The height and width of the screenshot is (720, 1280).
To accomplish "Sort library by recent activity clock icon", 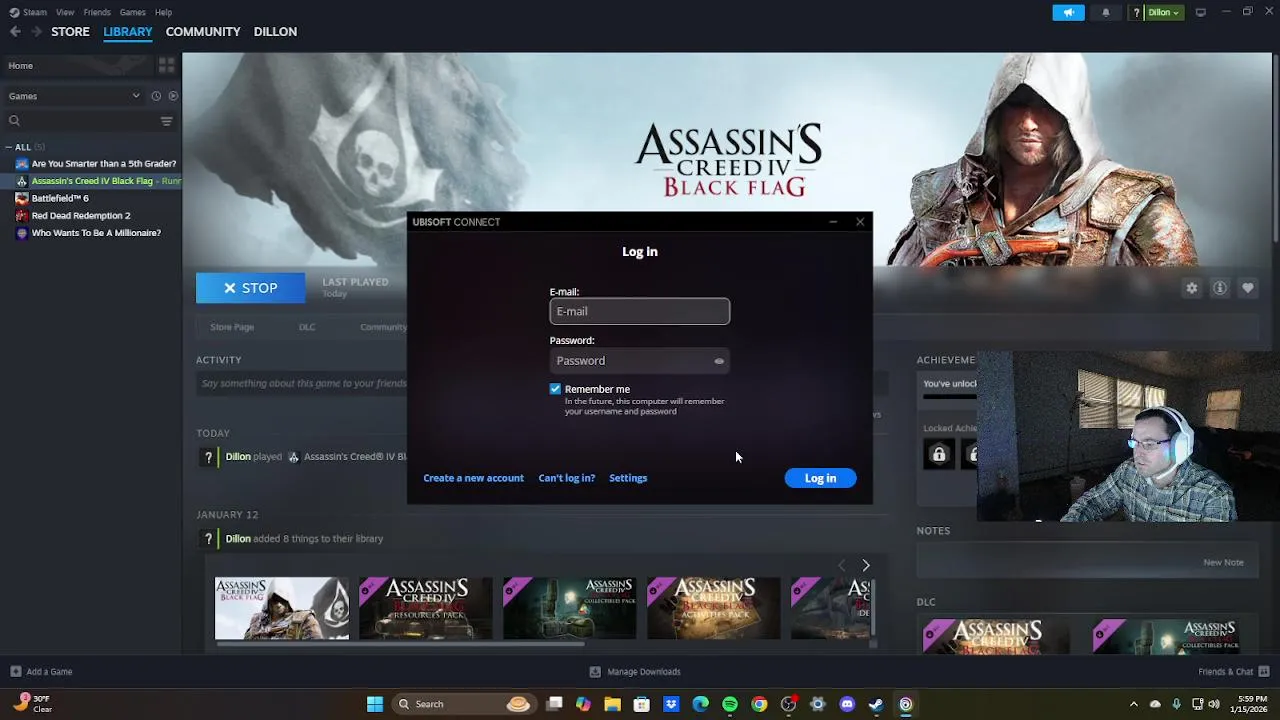I will (x=156, y=96).
